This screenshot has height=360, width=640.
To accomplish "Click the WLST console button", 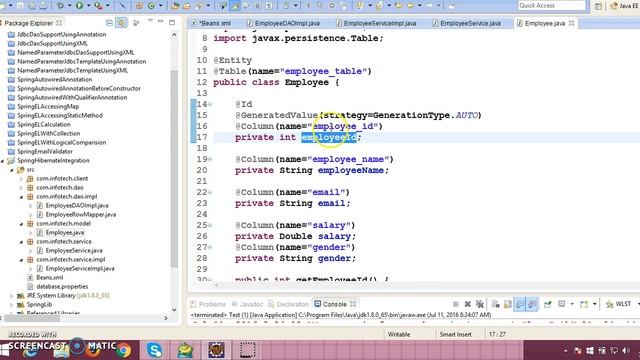I will point(618,304).
